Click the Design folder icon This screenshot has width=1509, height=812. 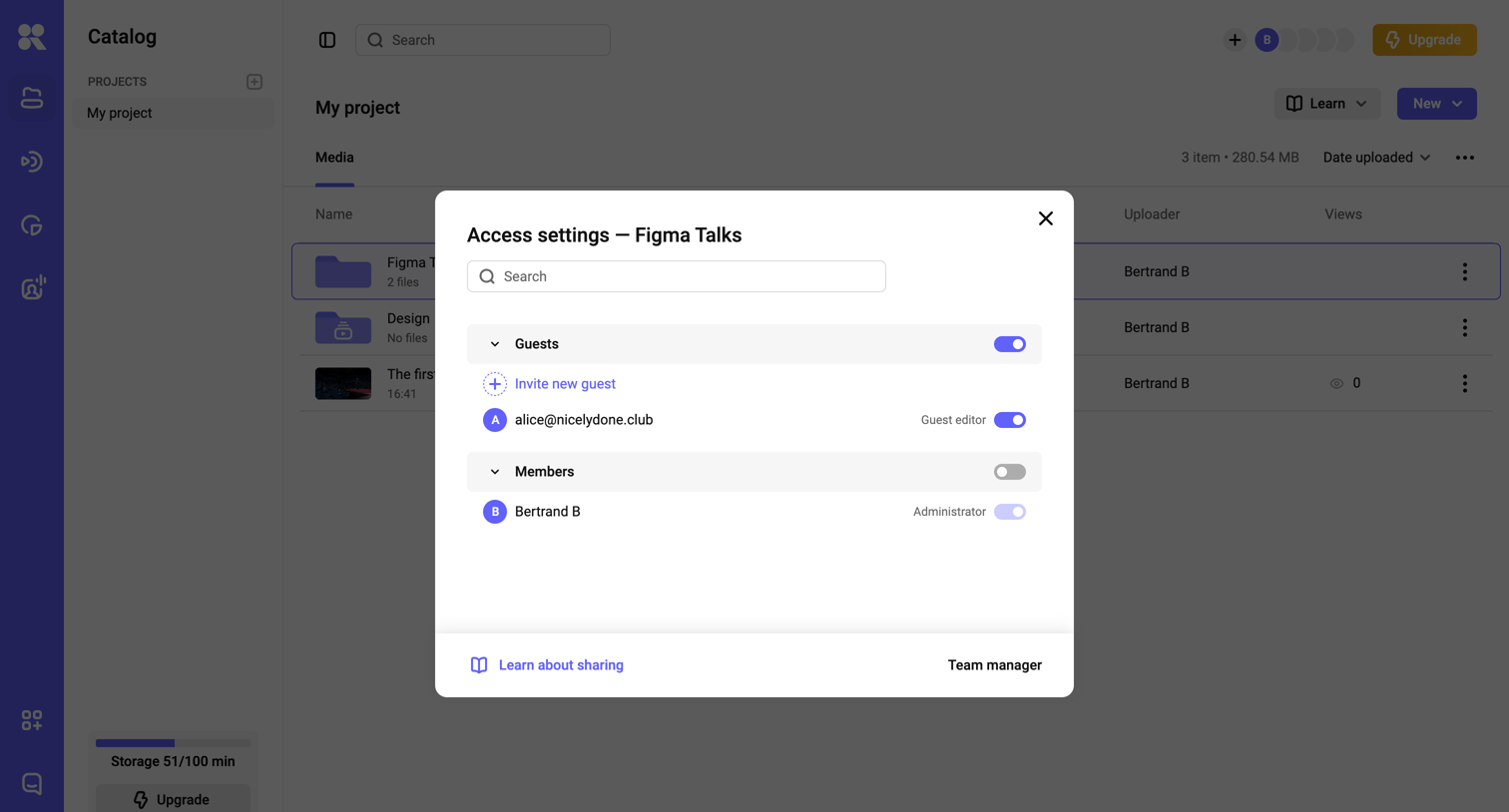[343, 327]
